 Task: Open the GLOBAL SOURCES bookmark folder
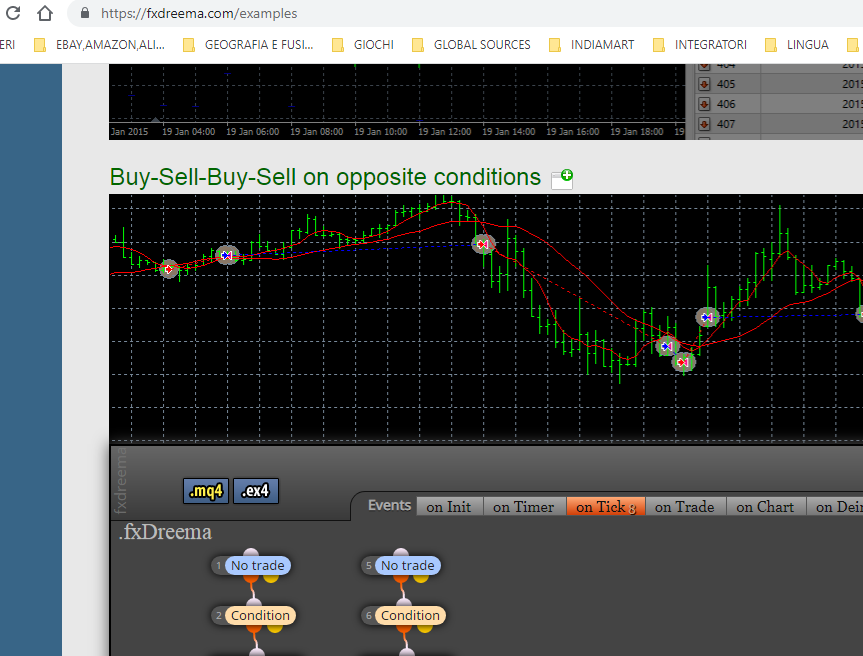point(472,45)
